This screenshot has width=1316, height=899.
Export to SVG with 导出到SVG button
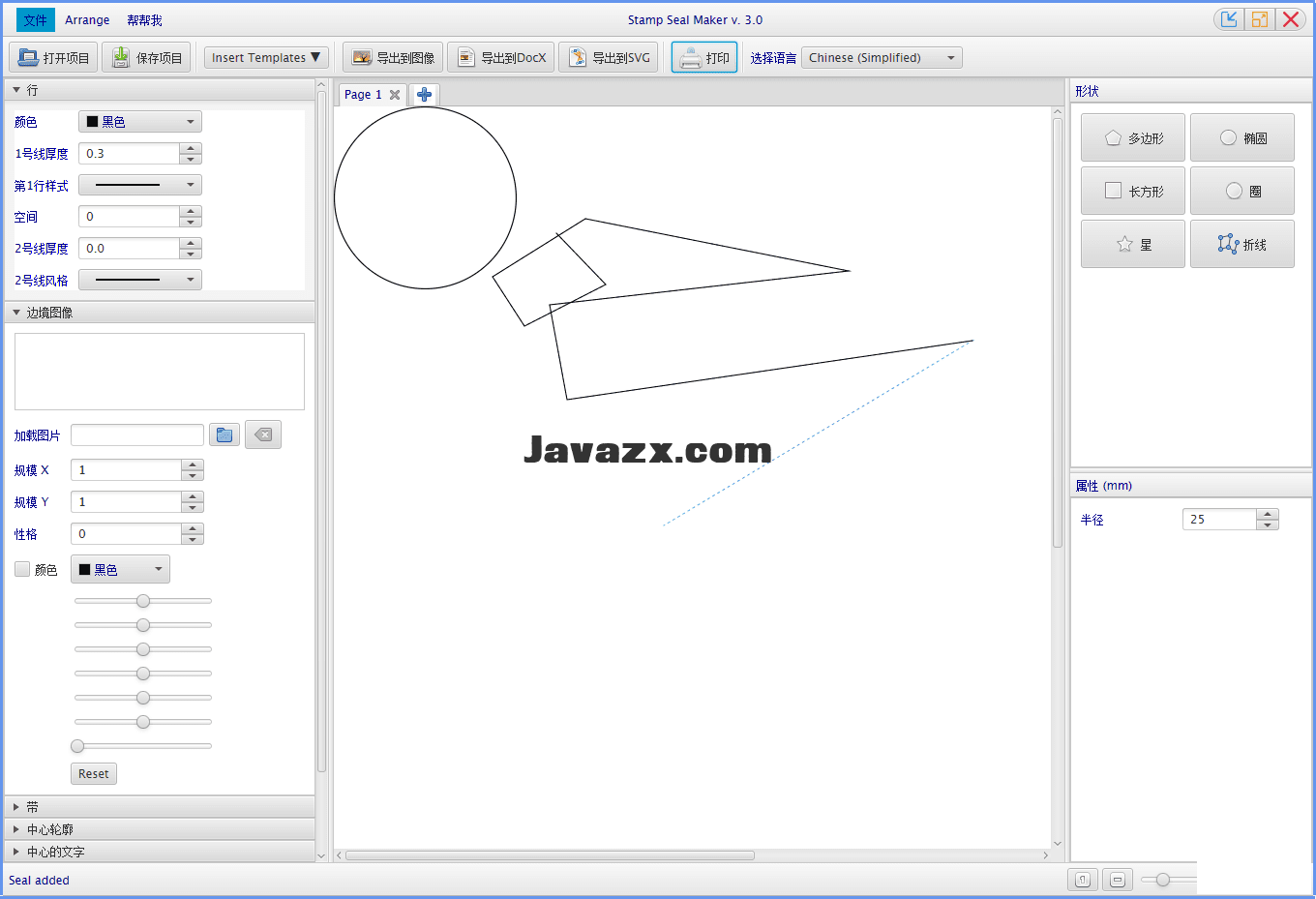[609, 58]
